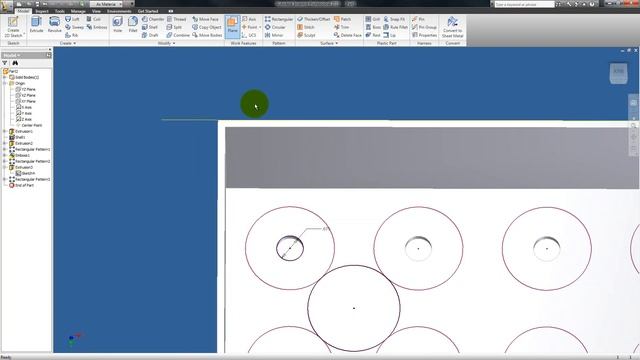
Task: Open harness Properties
Action: (424, 35)
